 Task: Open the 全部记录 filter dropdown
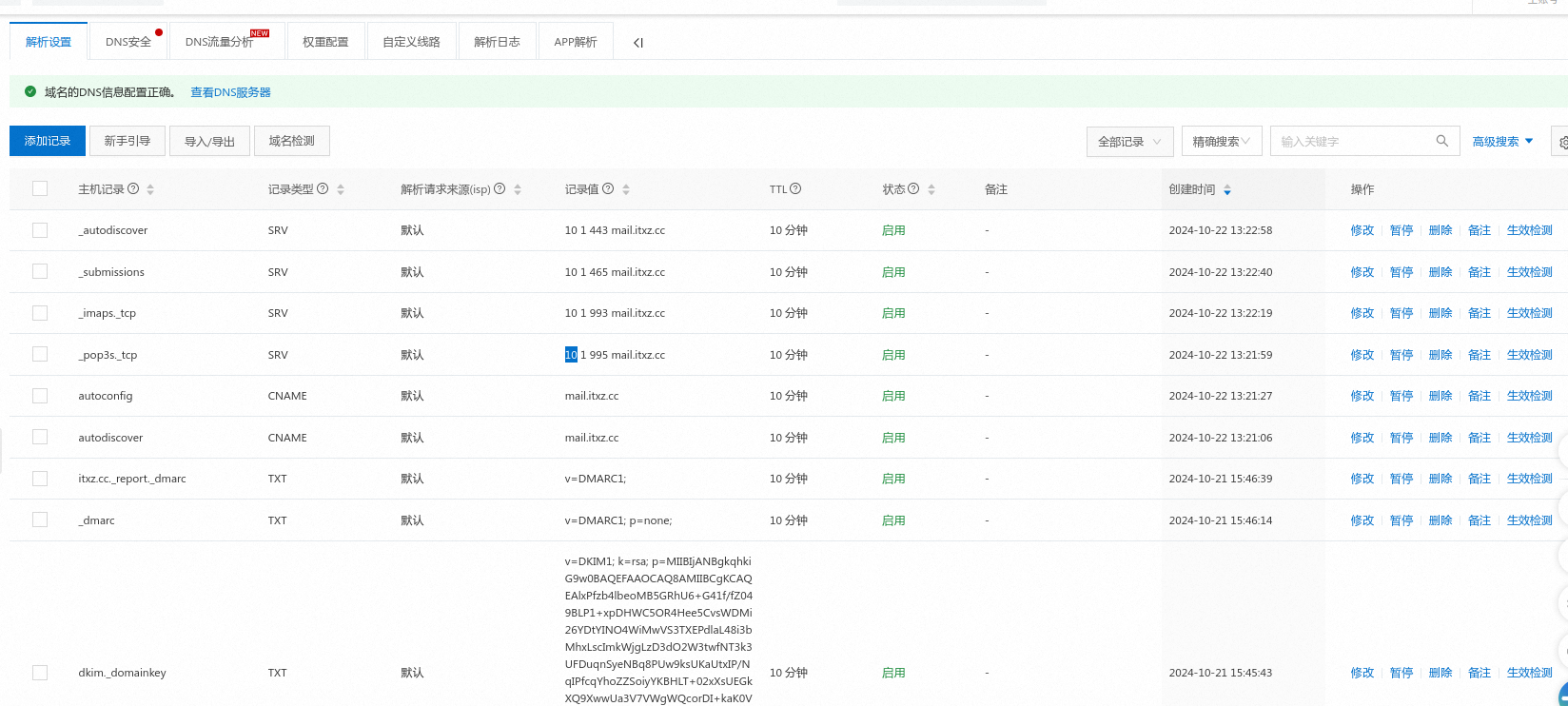coord(1130,141)
